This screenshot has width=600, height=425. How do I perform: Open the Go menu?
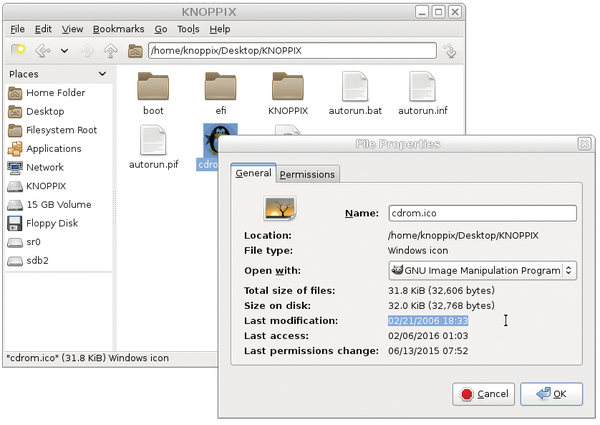[x=161, y=29]
